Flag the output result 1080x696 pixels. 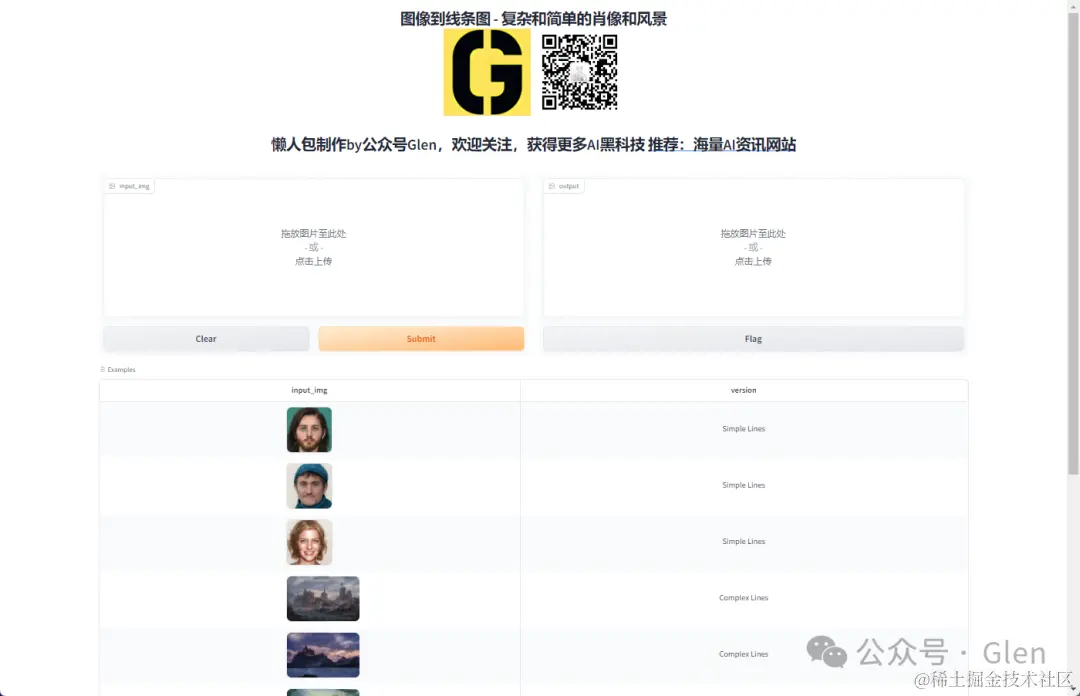click(753, 338)
